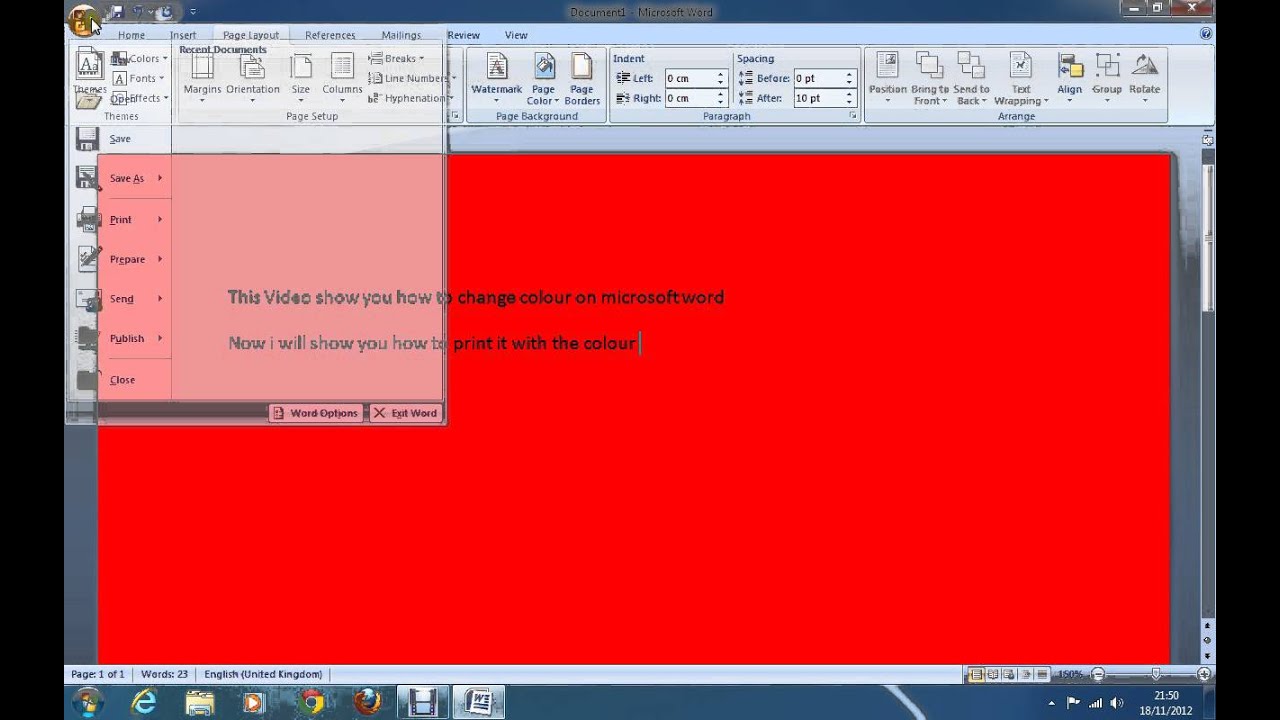Screen dimensions: 1280x720
Task: Click the Page Borders icon
Action: [582, 66]
